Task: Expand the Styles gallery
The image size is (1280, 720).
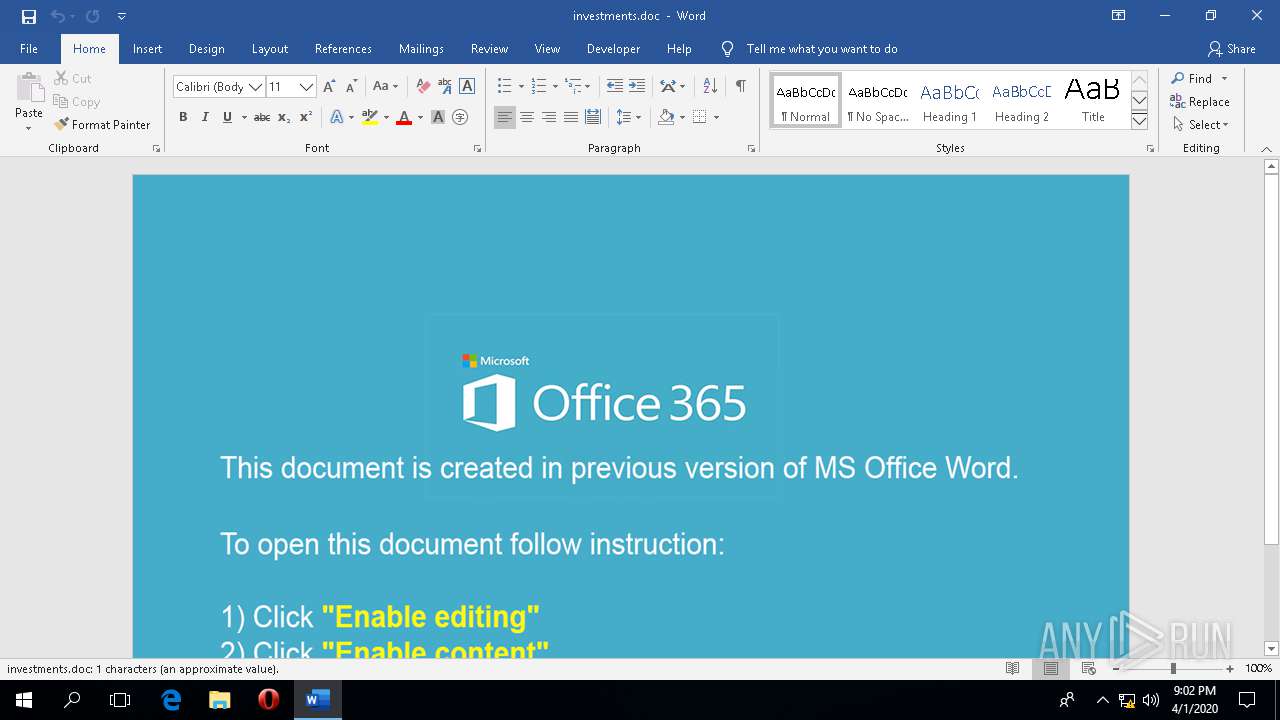Action: click(x=1139, y=121)
